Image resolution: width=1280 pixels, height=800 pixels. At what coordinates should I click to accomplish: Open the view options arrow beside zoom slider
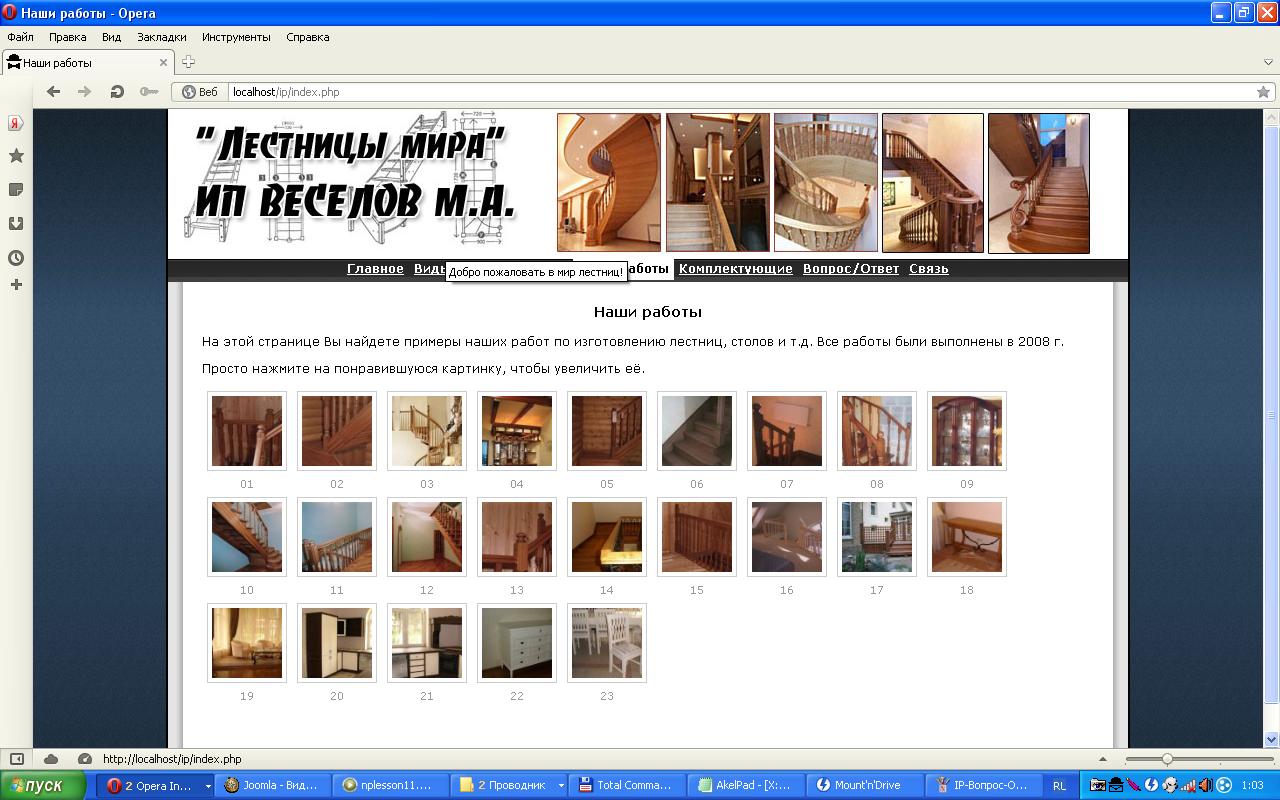pos(1103,759)
